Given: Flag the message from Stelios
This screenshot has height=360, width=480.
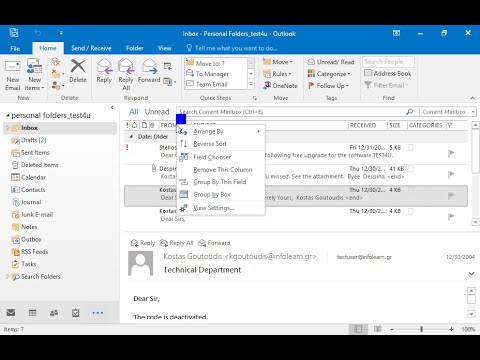Looking at the screenshot, I should 451,153.
